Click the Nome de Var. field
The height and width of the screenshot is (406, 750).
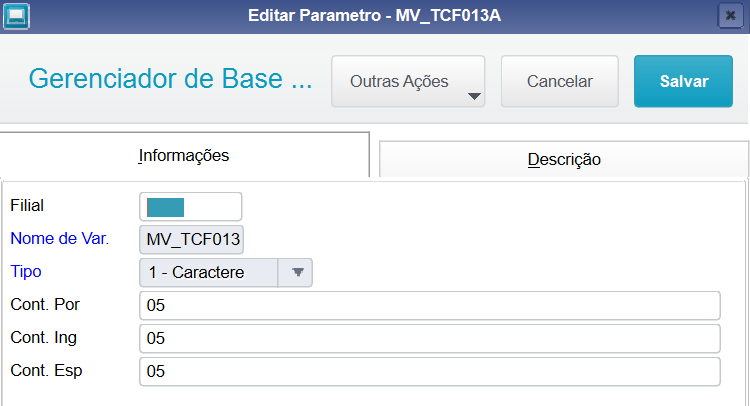point(191,240)
